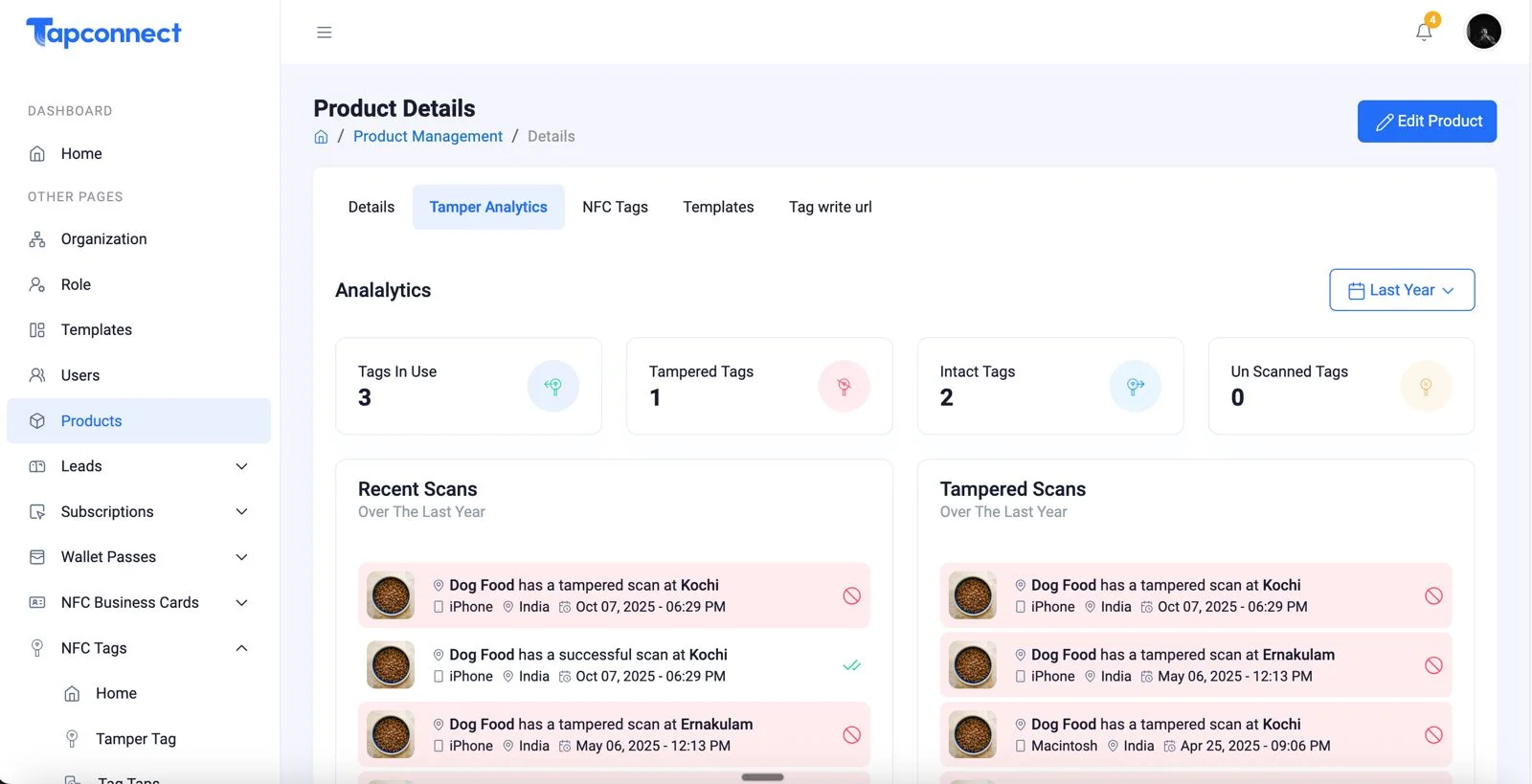Open Home under NFC Tags submenu

pos(116,693)
